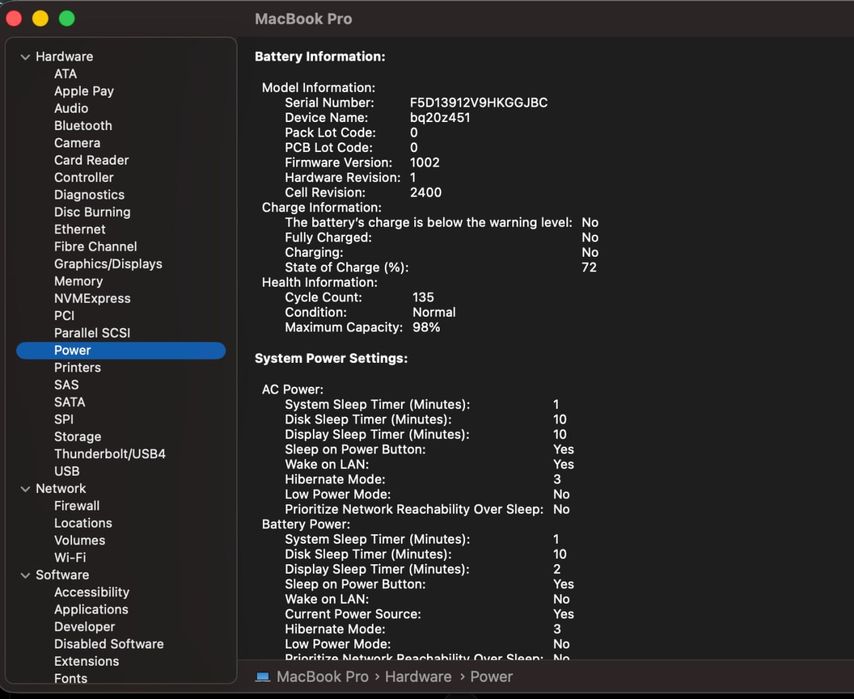Collapse the Network section chevron

pyautogui.click(x=25, y=489)
